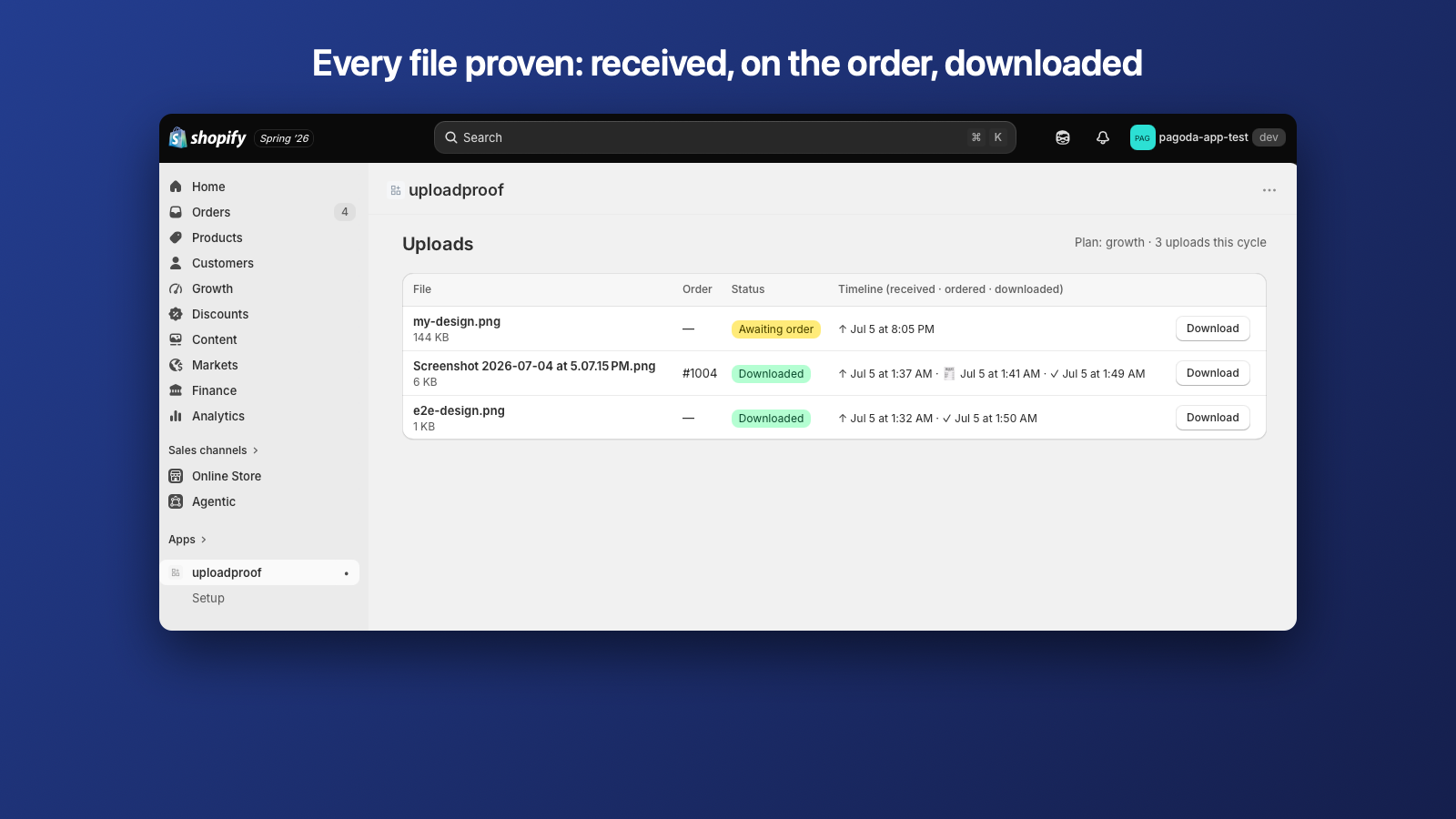
Task: Open the three-dot more actions menu
Action: (x=1269, y=190)
